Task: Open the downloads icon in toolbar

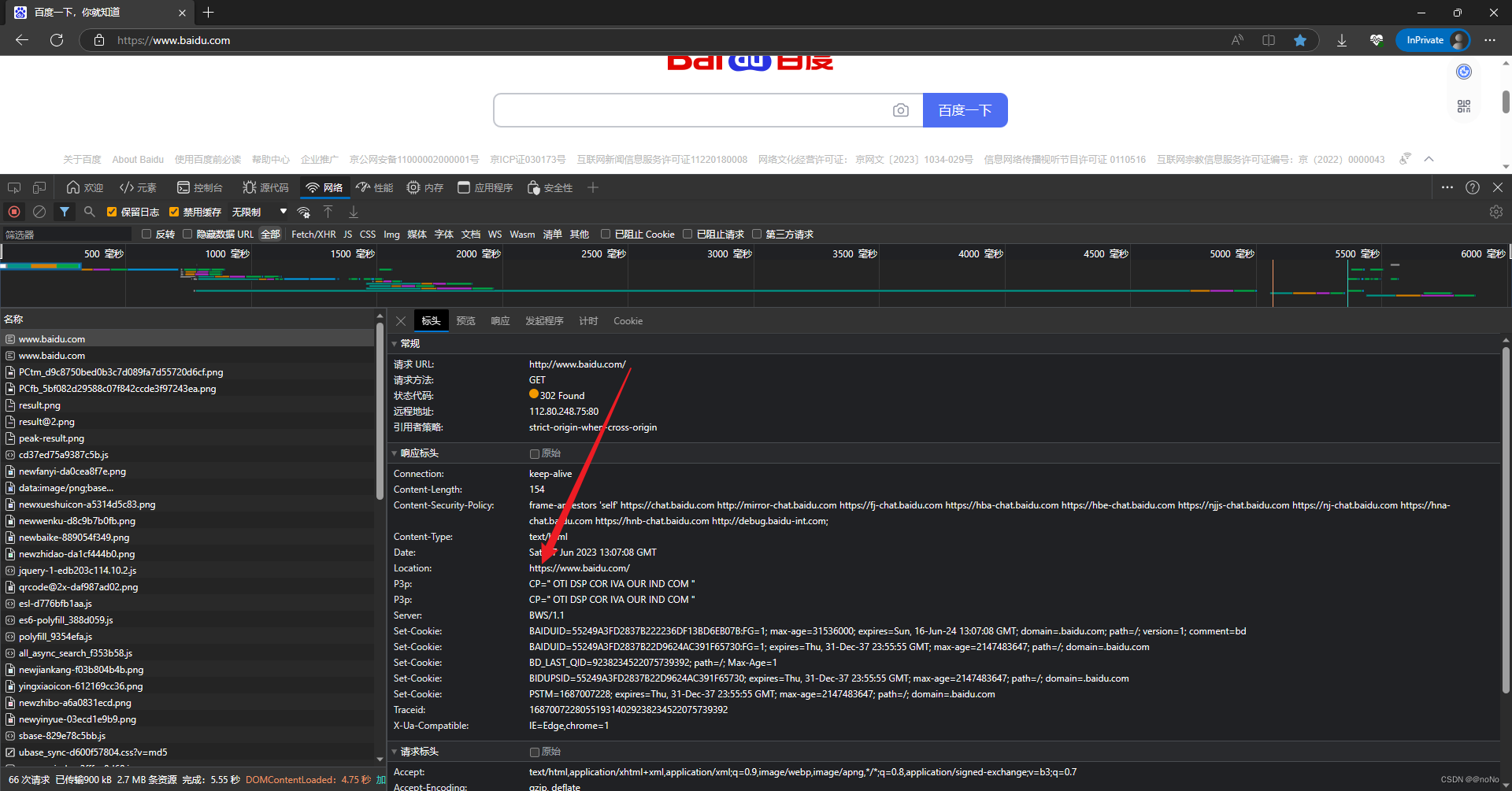Action: click(1342, 40)
